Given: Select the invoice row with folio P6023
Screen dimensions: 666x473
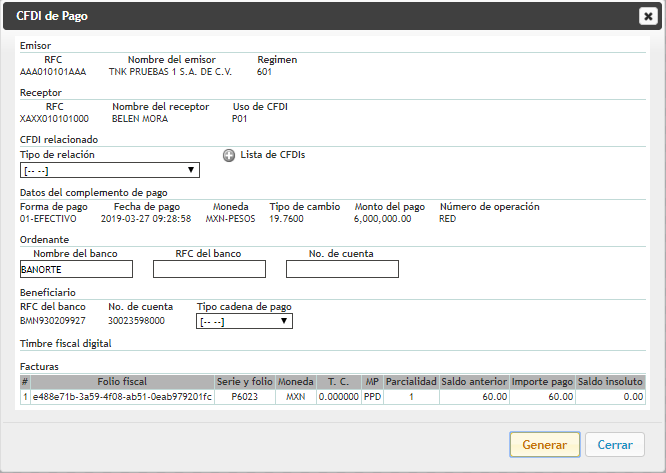Looking at the screenshot, I should [x=244, y=397].
